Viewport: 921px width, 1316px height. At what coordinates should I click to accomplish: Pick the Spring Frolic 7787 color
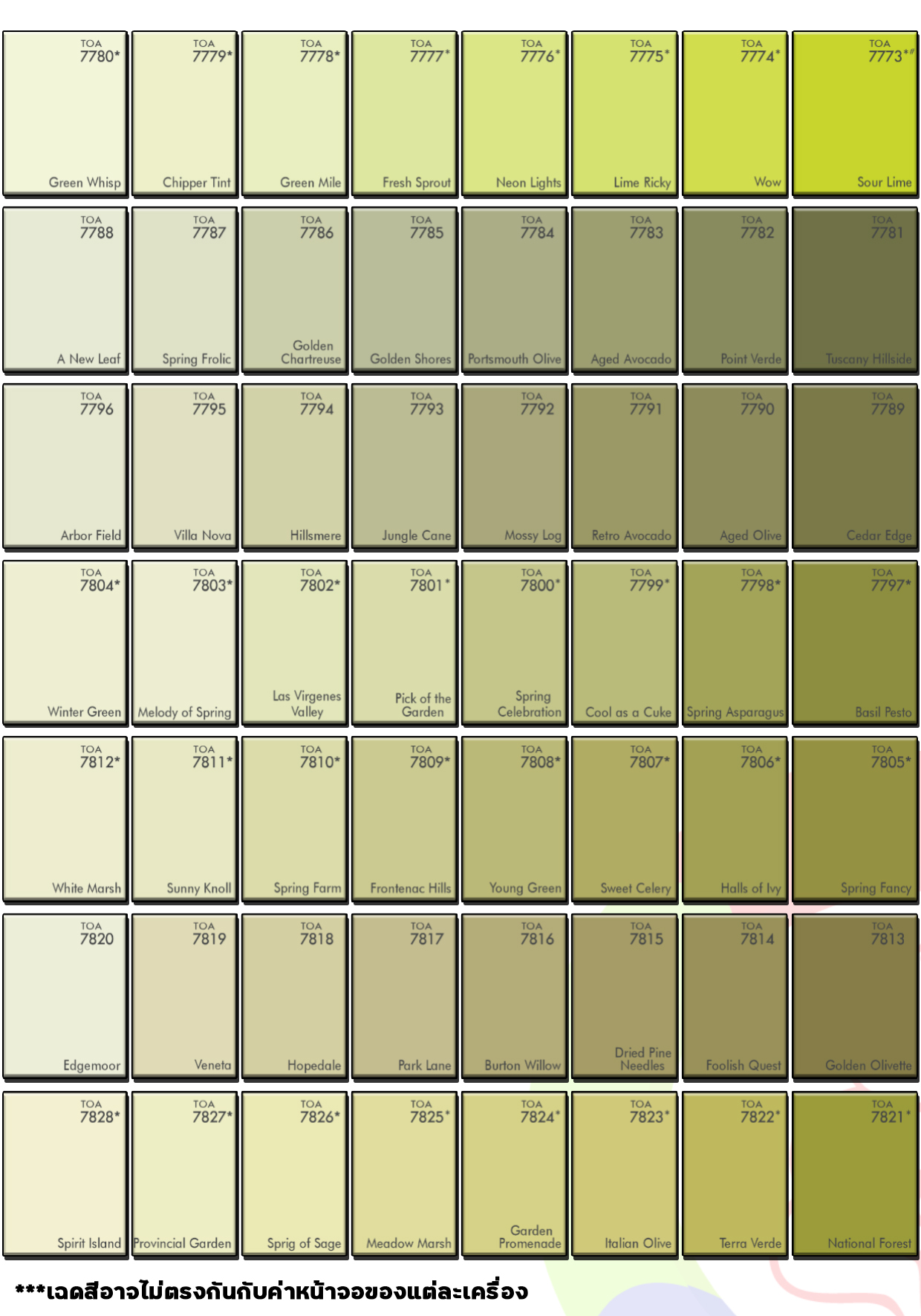click(184, 290)
